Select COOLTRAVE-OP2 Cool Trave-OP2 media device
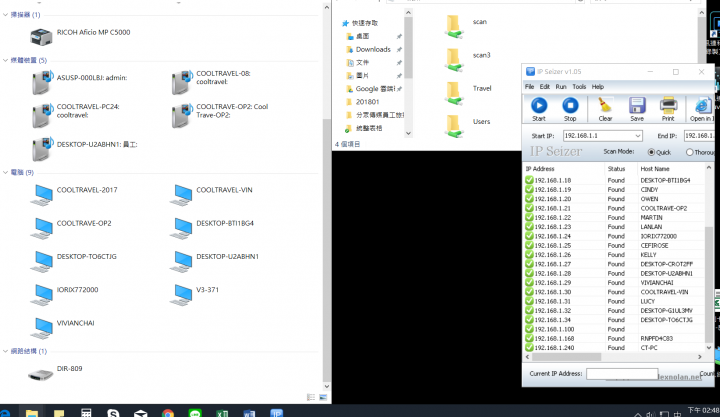Screen dimensions: 720x417 point(219,115)
